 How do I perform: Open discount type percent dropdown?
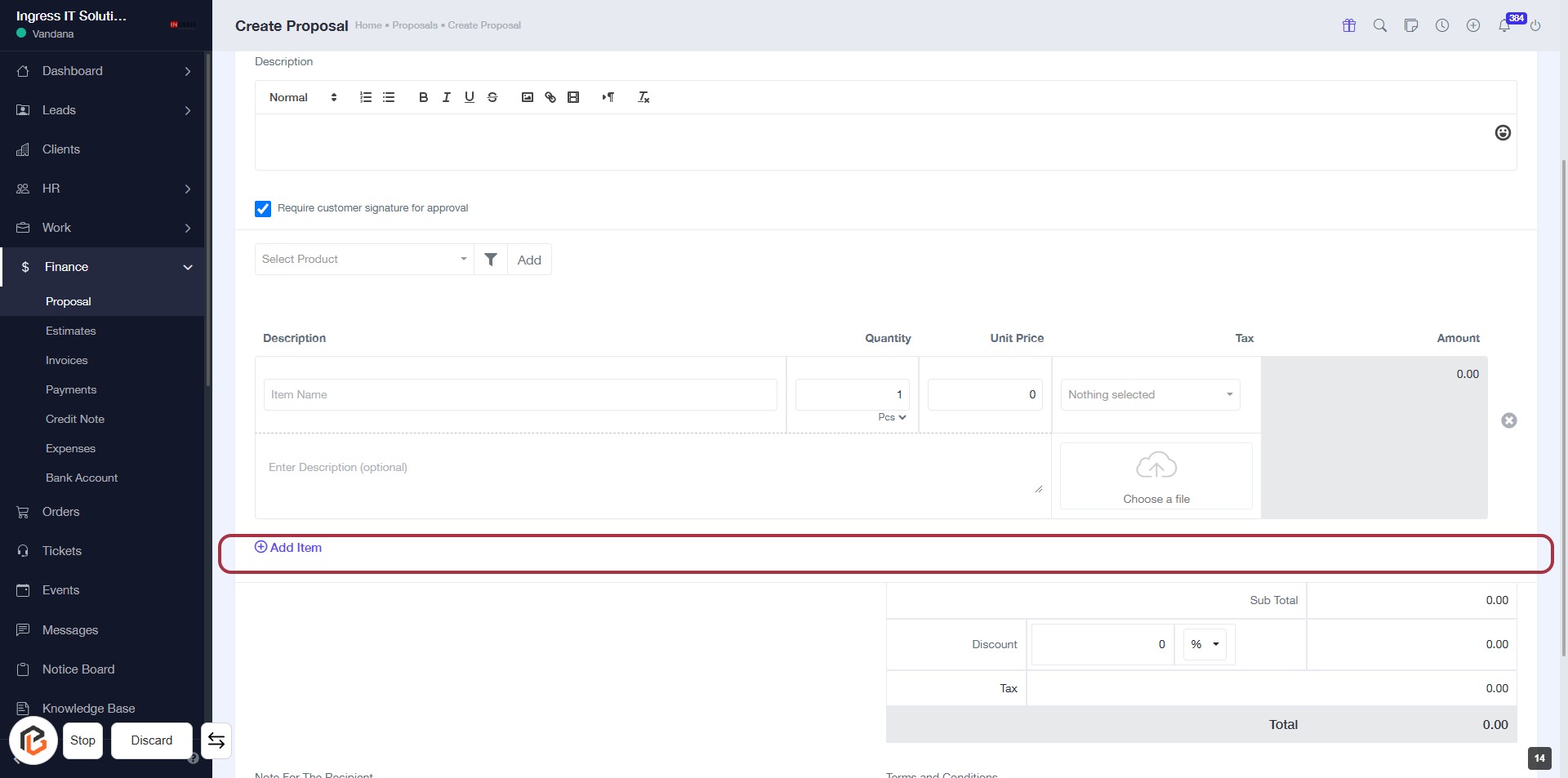click(1205, 644)
